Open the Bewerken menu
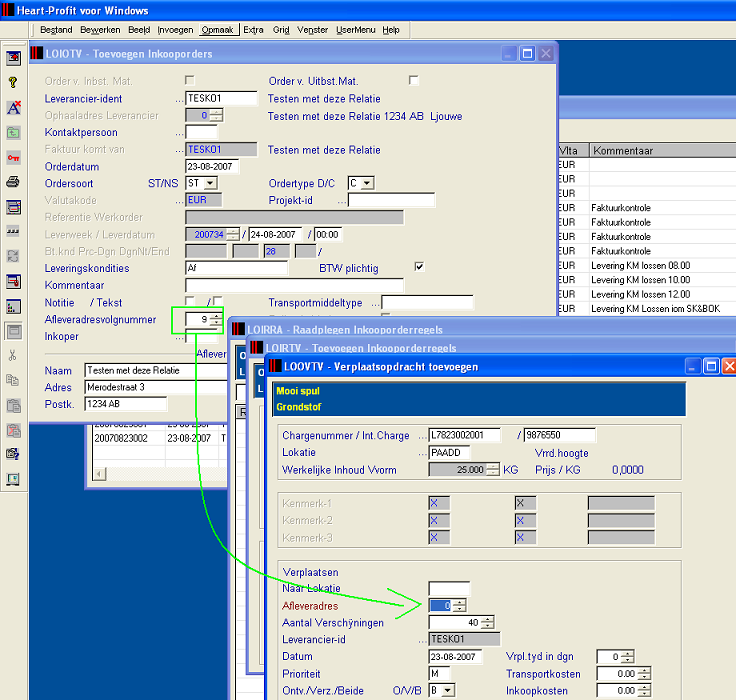The height and width of the screenshot is (700, 736). tap(100, 30)
